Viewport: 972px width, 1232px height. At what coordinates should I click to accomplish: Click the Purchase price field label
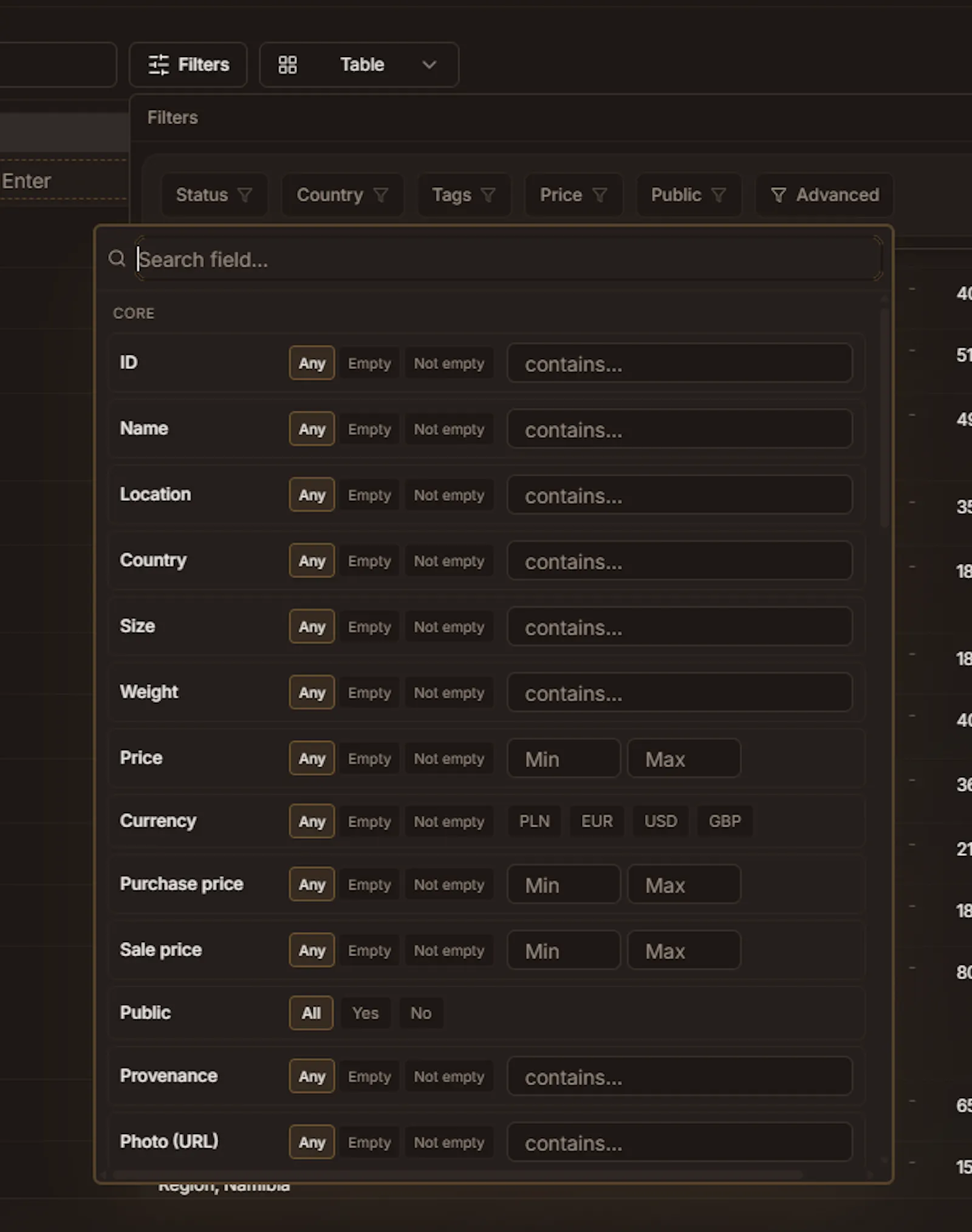coord(182,884)
